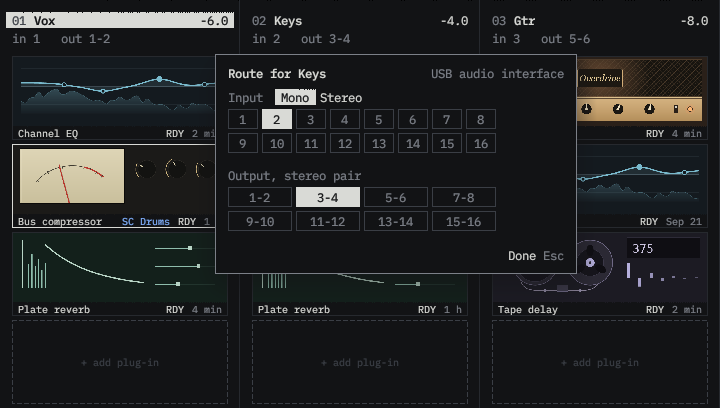Toggle the Overdrive amp power switch
The width and height of the screenshot is (720, 408).
tap(675, 109)
